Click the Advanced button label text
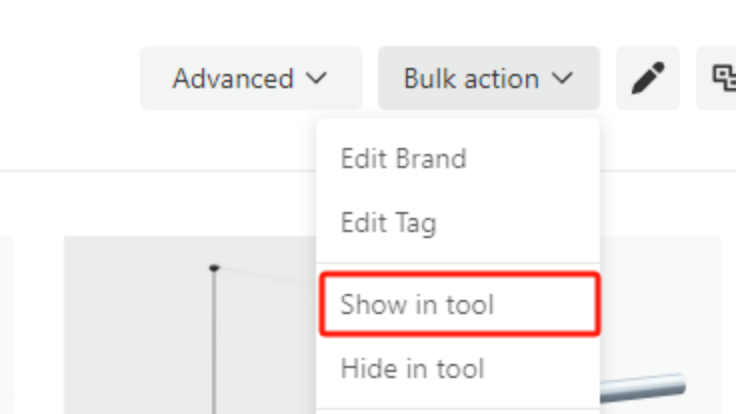The width and height of the screenshot is (736, 414). click(x=233, y=78)
